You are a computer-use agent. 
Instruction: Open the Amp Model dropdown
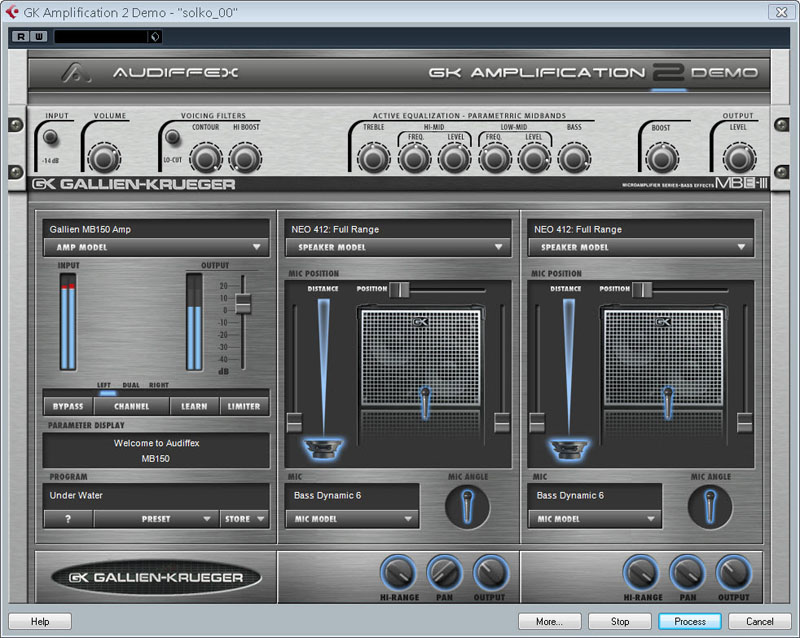click(157, 247)
